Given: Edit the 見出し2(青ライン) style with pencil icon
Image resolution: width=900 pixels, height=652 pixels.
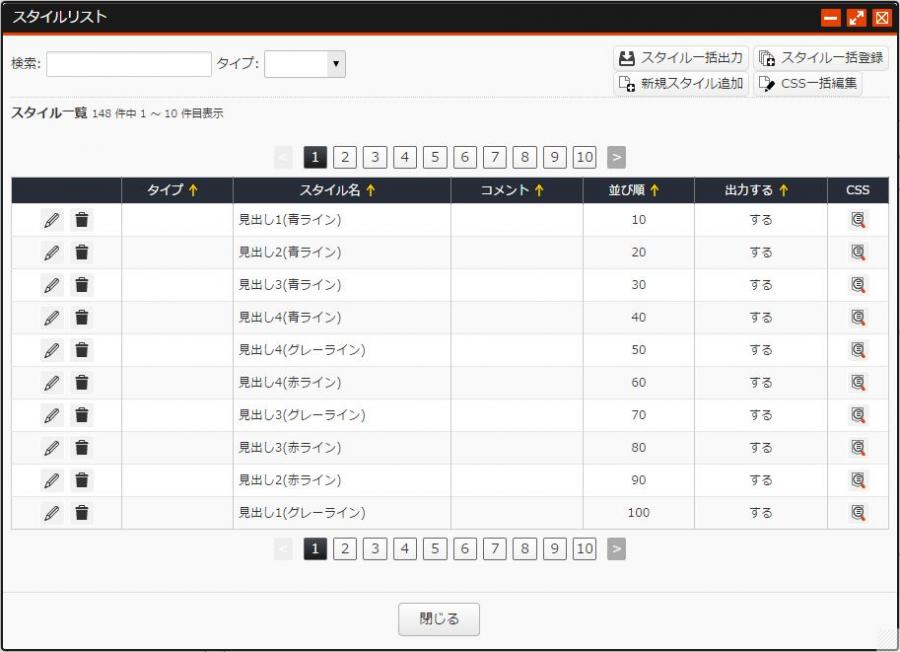Looking at the screenshot, I should (52, 253).
